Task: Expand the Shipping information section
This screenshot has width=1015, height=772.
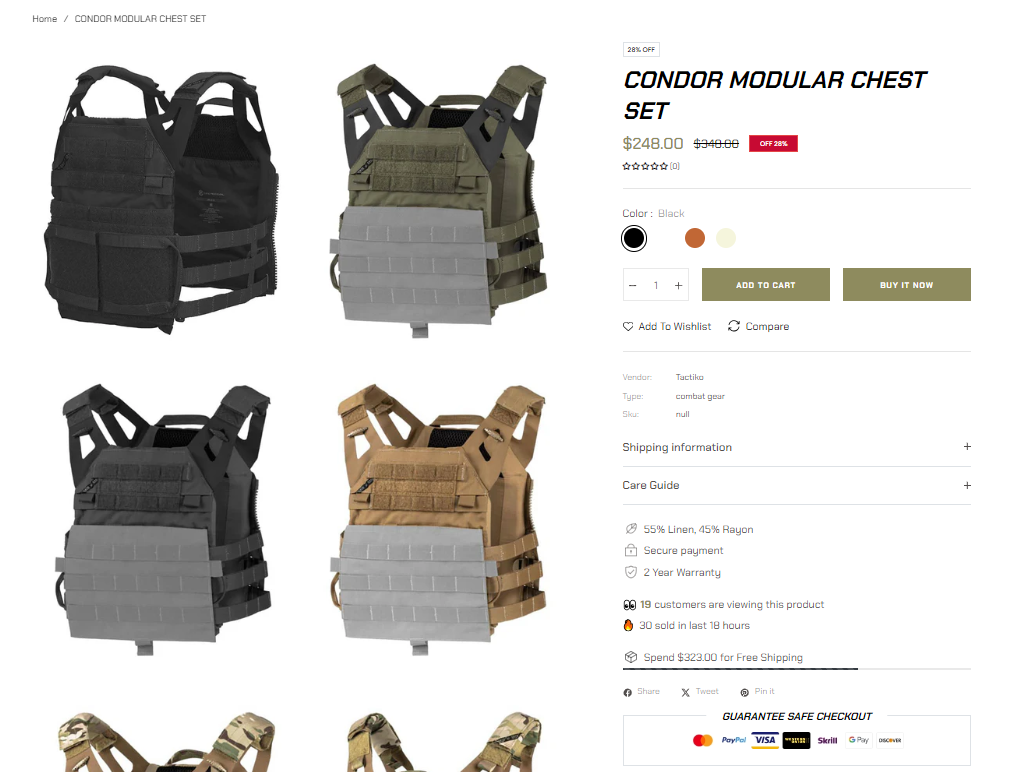Action: [796, 447]
